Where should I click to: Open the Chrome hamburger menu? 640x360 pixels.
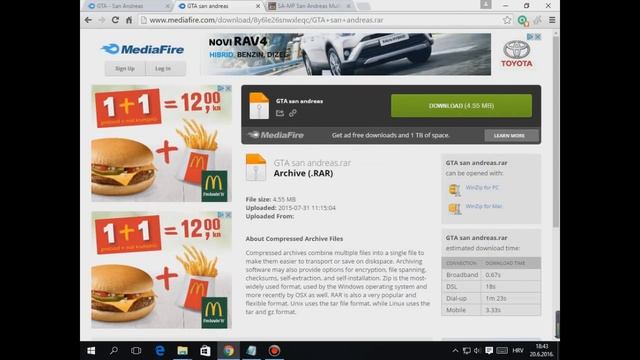pos(552,20)
